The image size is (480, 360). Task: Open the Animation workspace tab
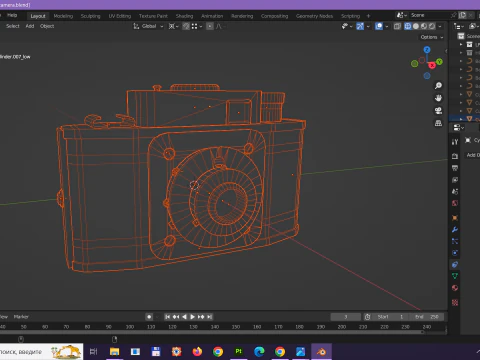(x=212, y=16)
